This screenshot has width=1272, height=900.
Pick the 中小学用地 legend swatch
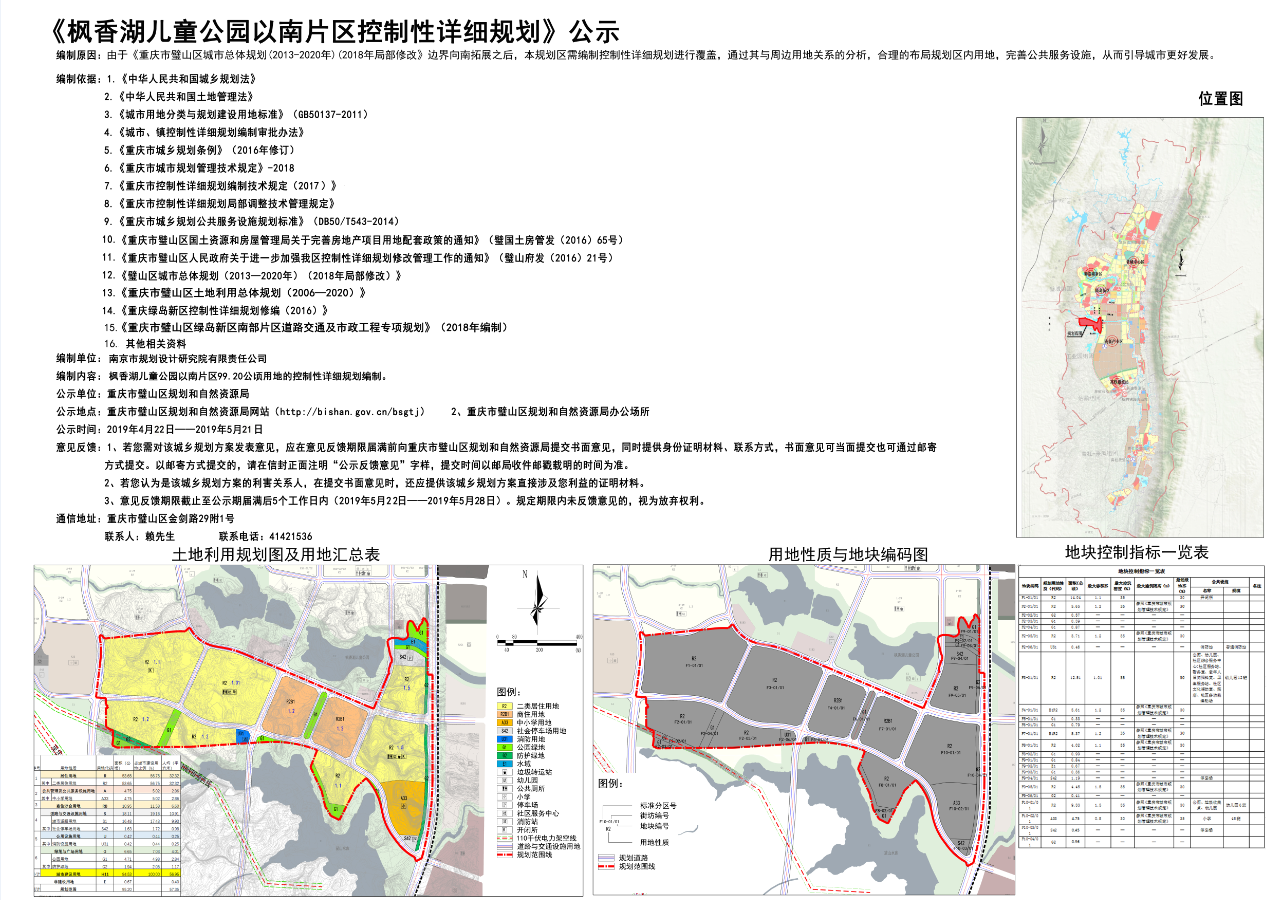(505, 722)
